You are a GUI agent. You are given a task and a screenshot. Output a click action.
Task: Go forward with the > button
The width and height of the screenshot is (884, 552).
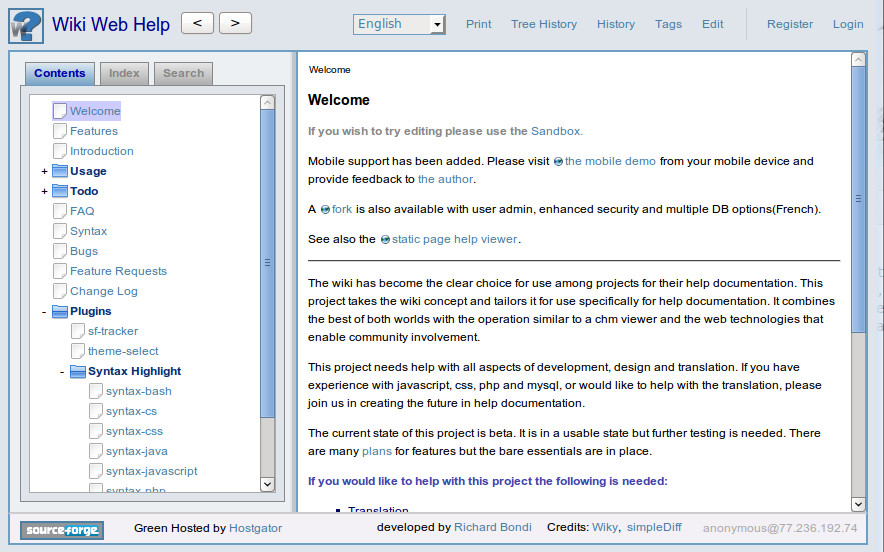coord(235,23)
